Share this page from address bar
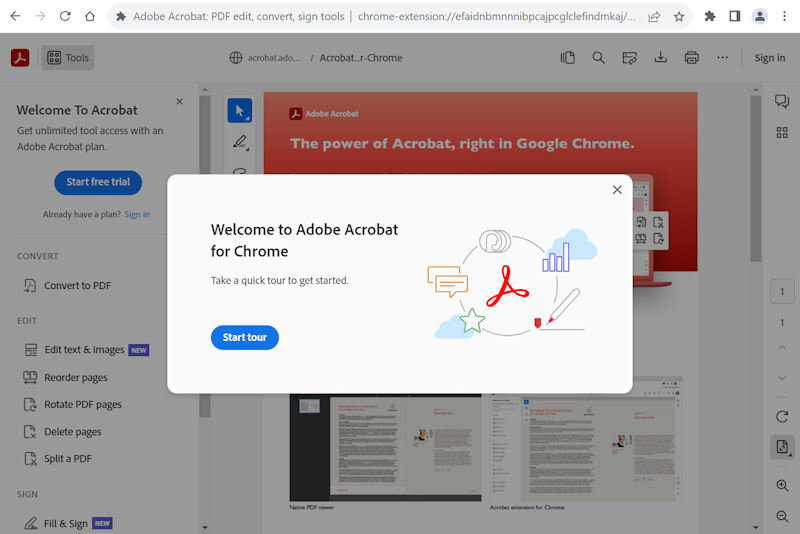This screenshot has height=534, width=800. (654, 16)
